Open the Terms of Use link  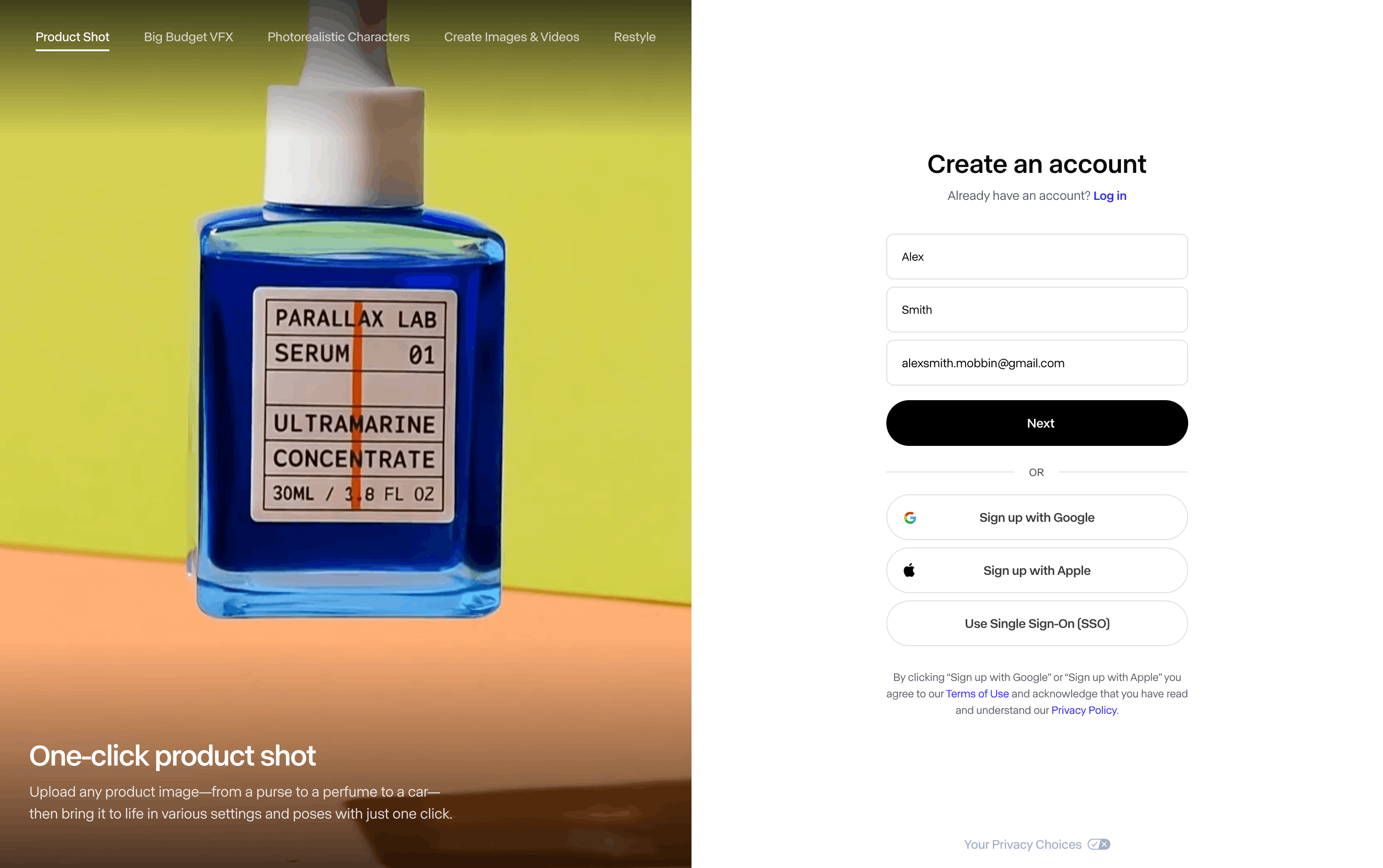pos(977,694)
